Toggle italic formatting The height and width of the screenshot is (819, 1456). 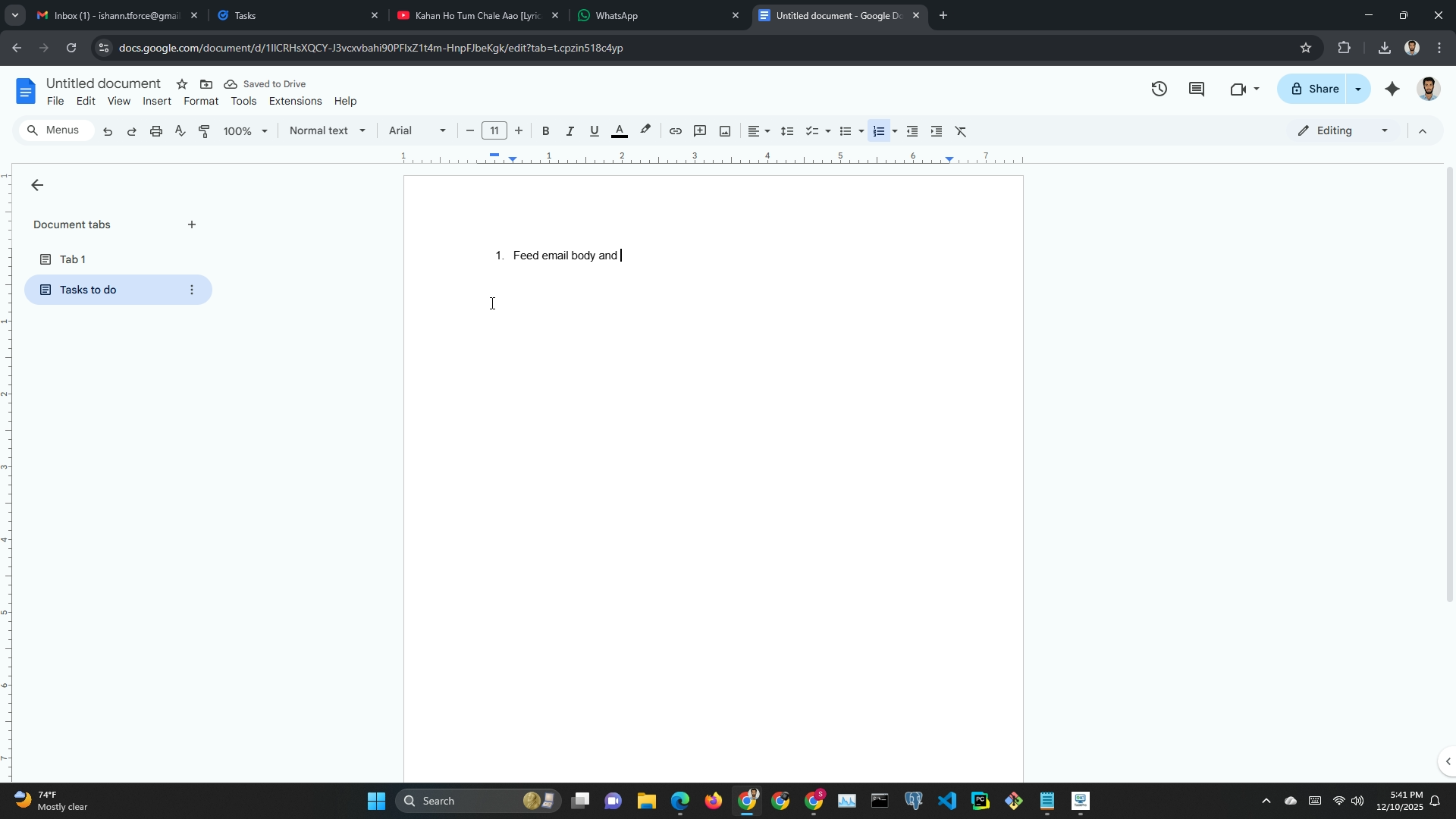coord(570,131)
